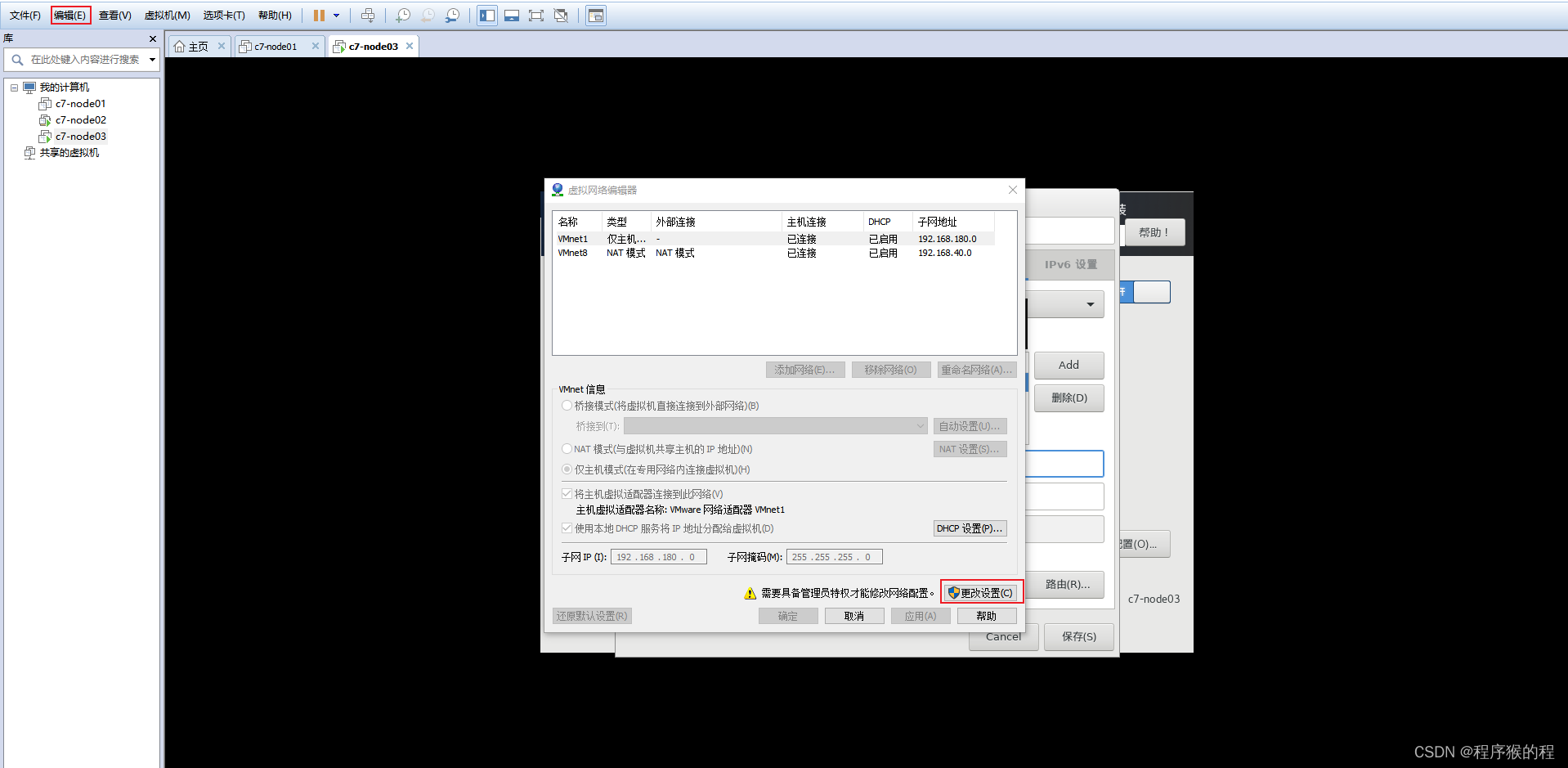1568x768 pixels.
Task: Open the 文件(F) menu
Action: [x=25, y=16]
